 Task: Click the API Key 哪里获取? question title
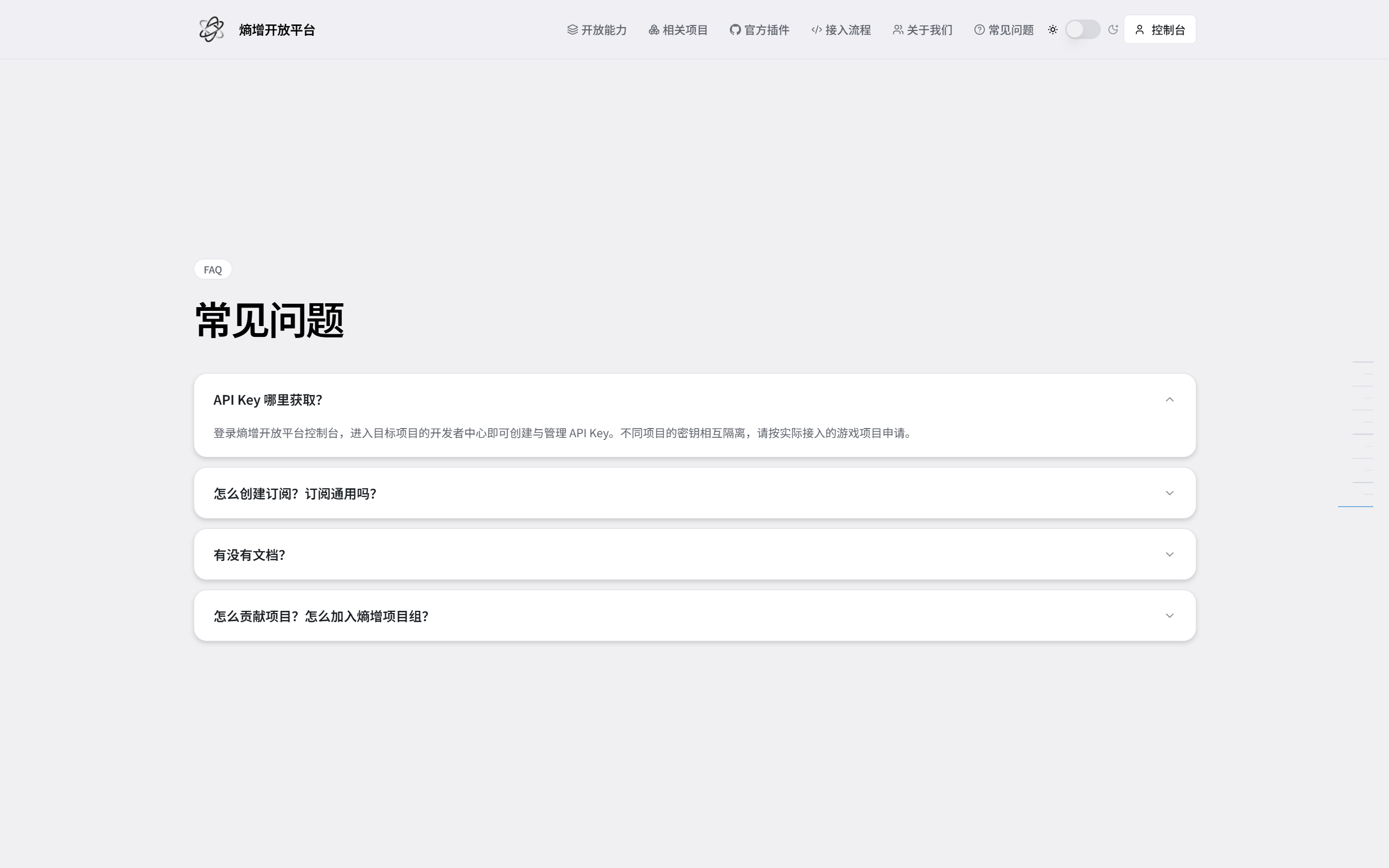[x=268, y=400]
